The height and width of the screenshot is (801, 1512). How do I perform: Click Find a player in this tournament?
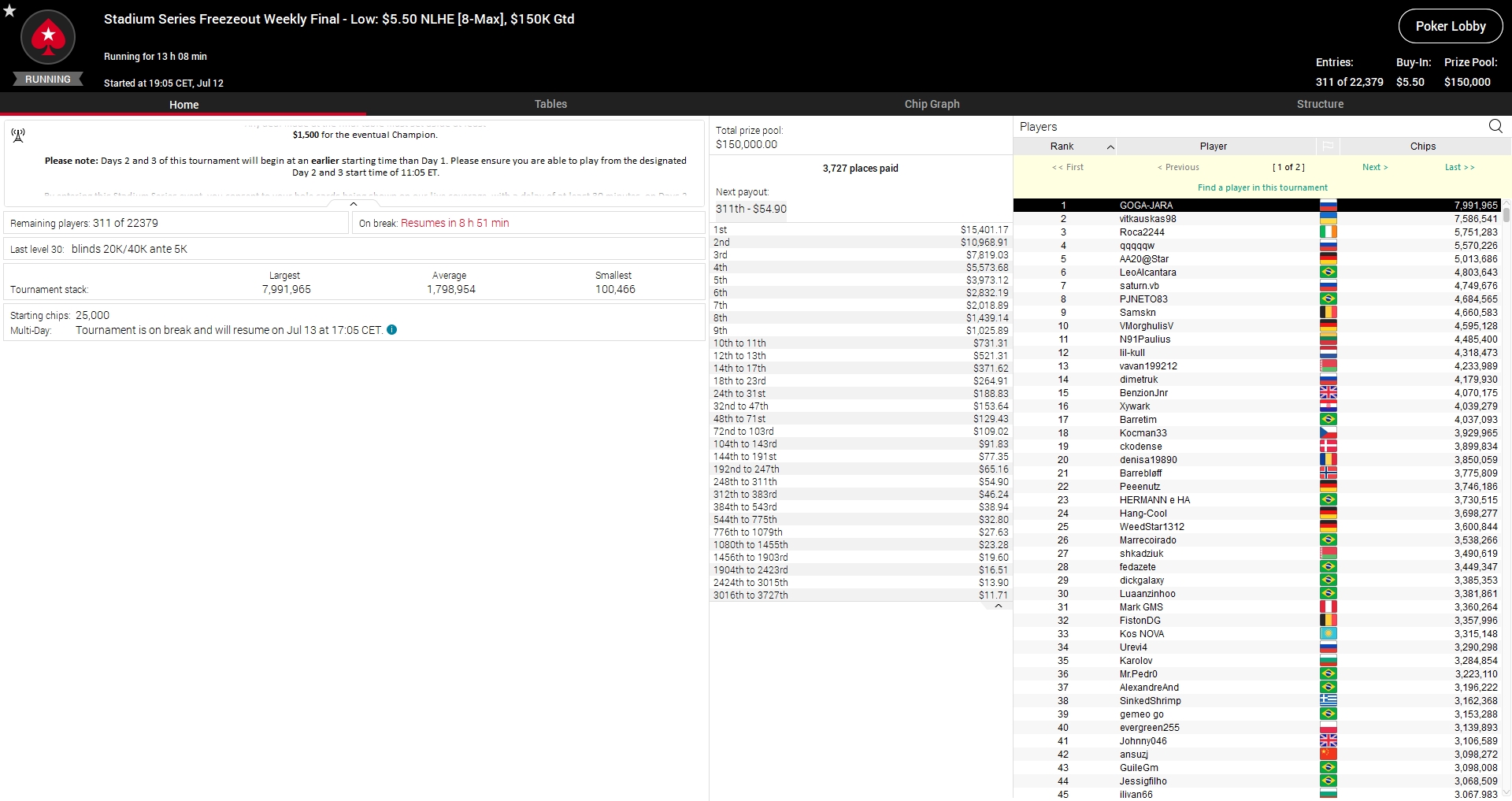click(x=1262, y=187)
